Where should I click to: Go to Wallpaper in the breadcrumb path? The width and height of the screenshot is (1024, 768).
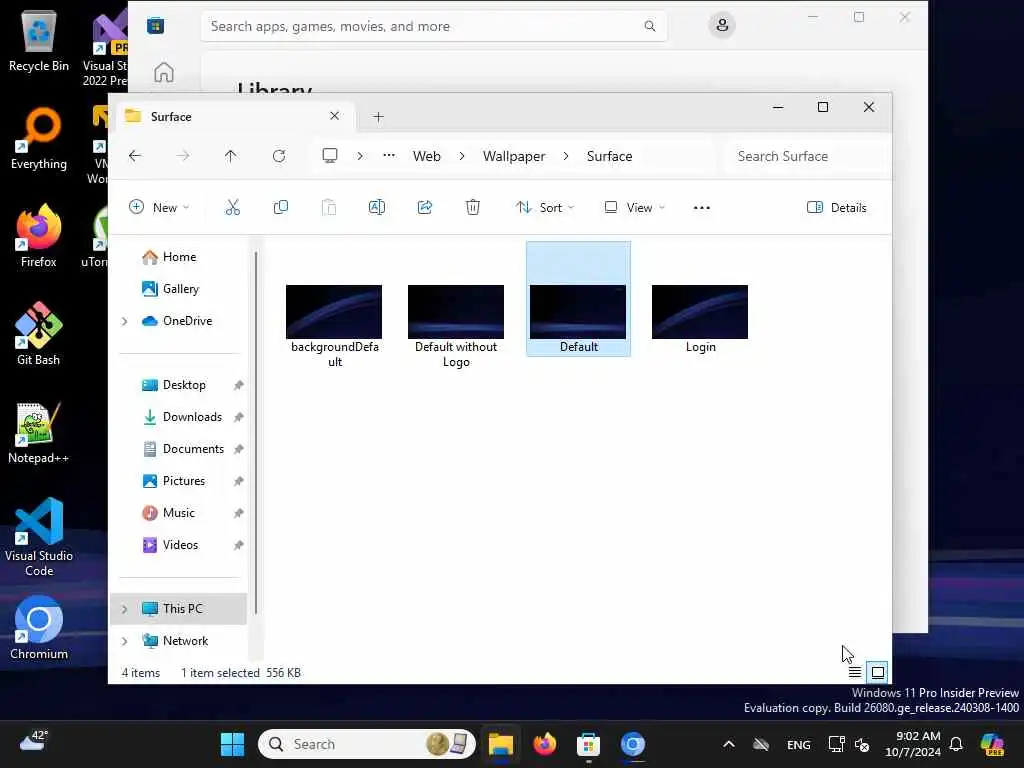coord(514,156)
